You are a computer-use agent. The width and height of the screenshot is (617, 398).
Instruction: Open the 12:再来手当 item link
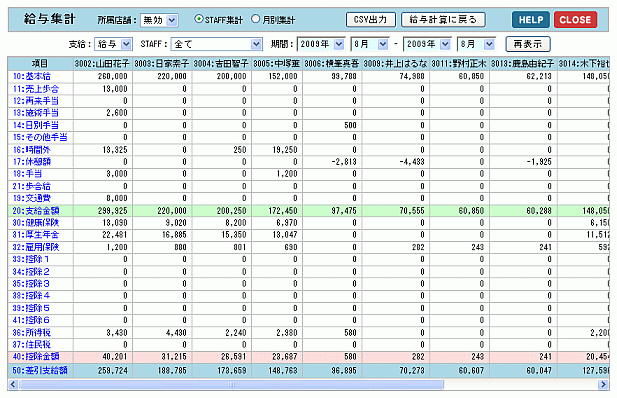pos(36,101)
